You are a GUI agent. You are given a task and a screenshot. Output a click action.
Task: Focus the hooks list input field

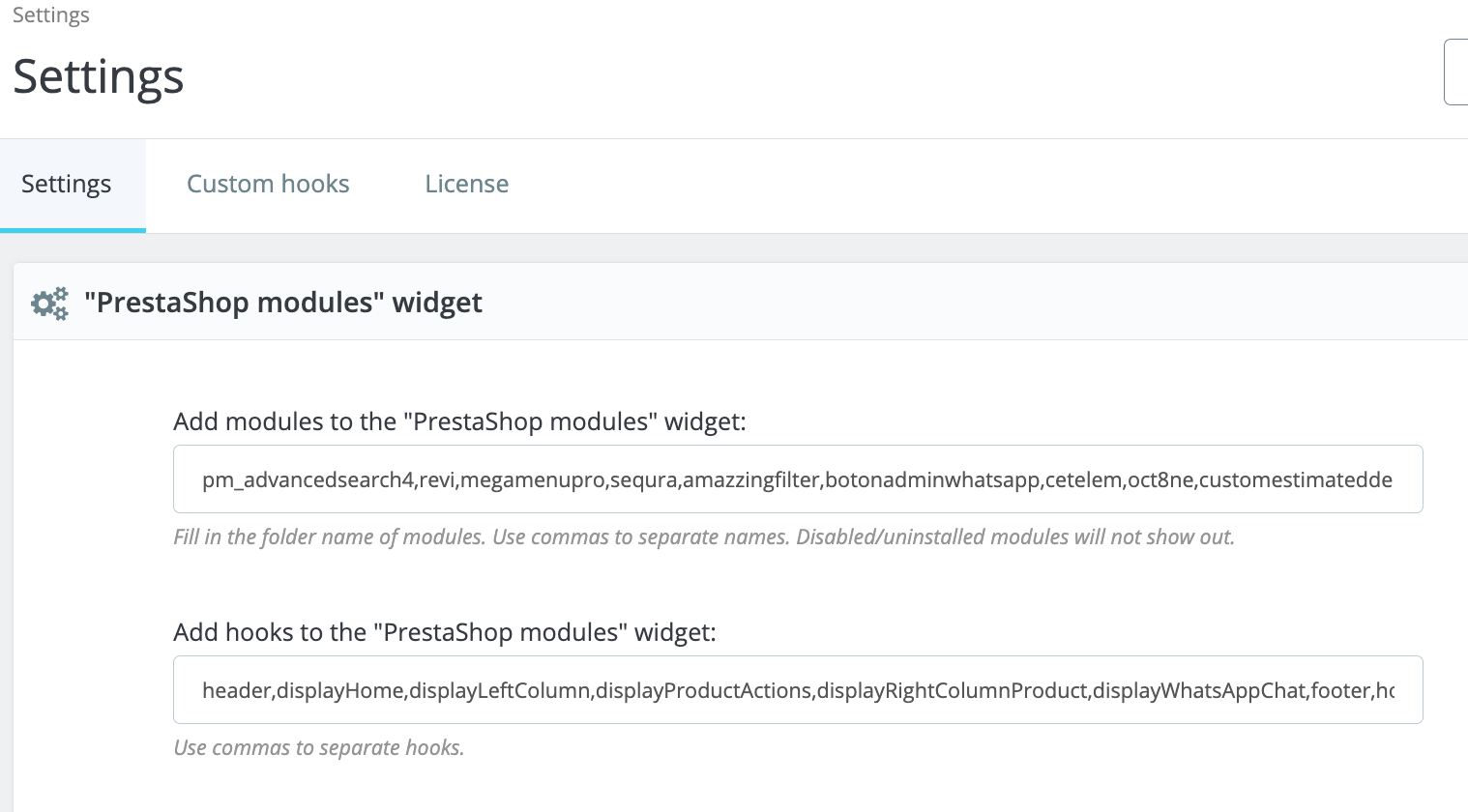click(x=797, y=690)
